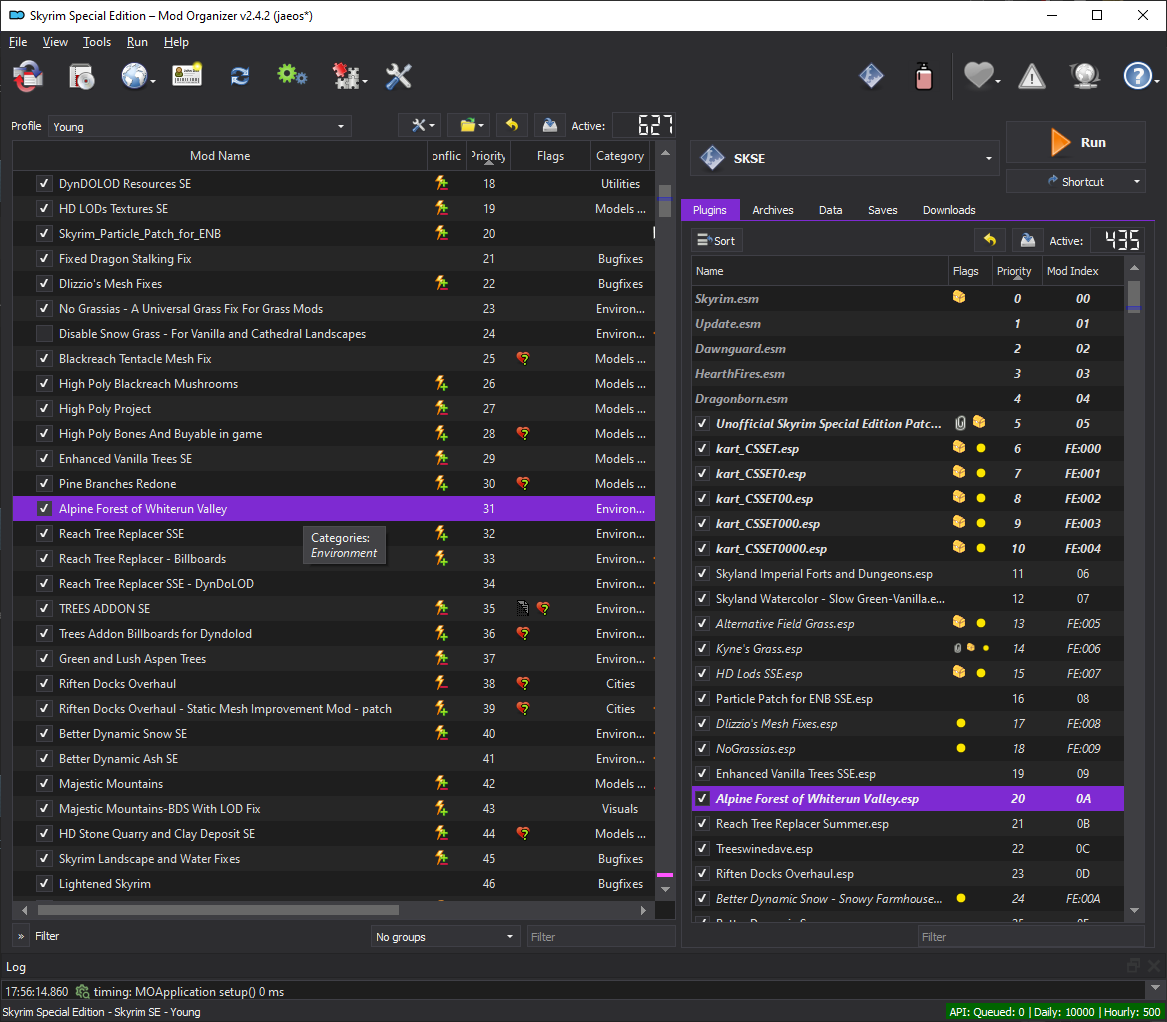Expand the SKSE executable dropdown
Screen dimensions: 1167x1022
click(x=844, y=158)
